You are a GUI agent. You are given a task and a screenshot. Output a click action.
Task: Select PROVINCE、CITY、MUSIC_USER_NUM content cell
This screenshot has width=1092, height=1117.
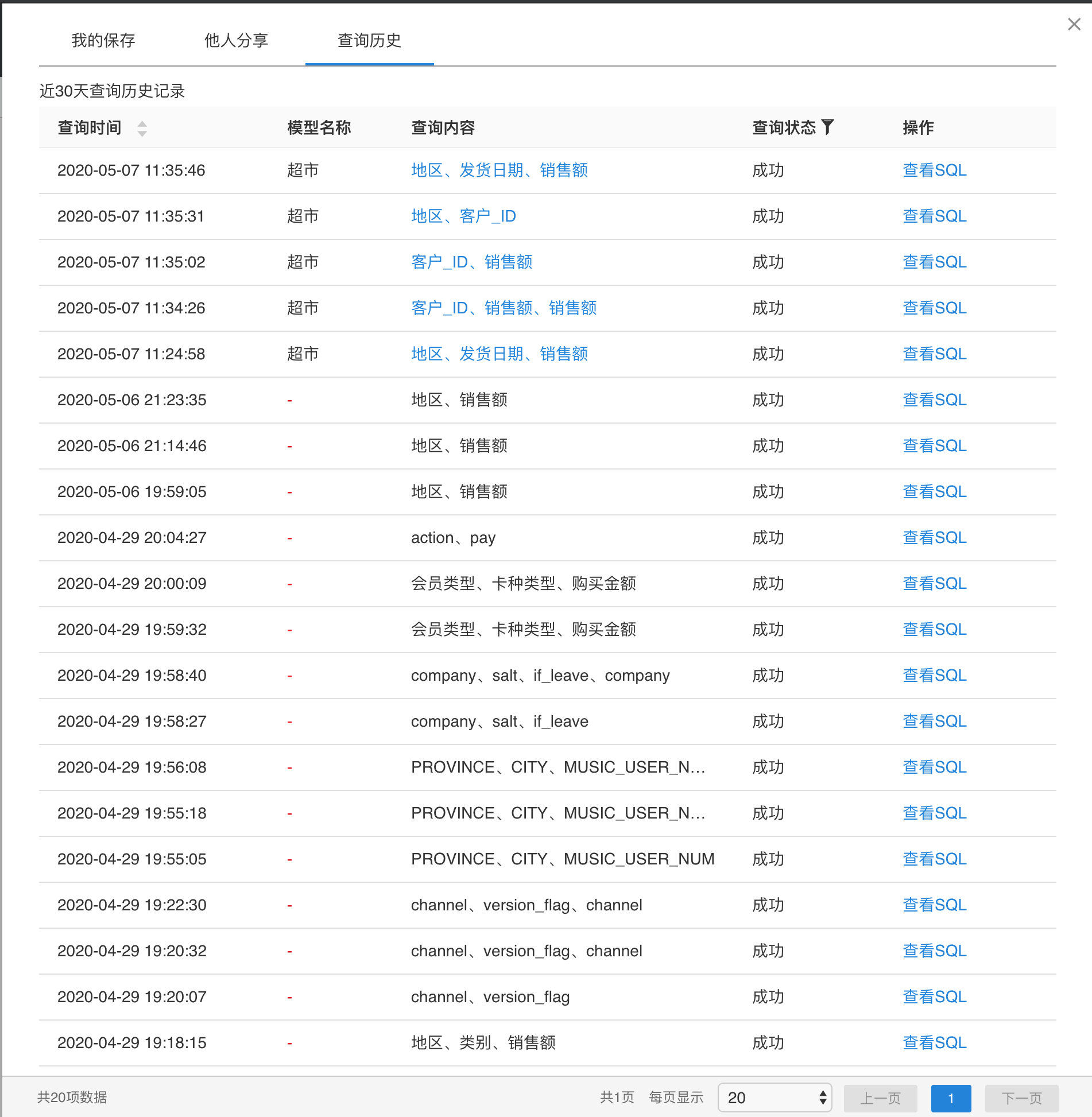pyautogui.click(x=563, y=859)
